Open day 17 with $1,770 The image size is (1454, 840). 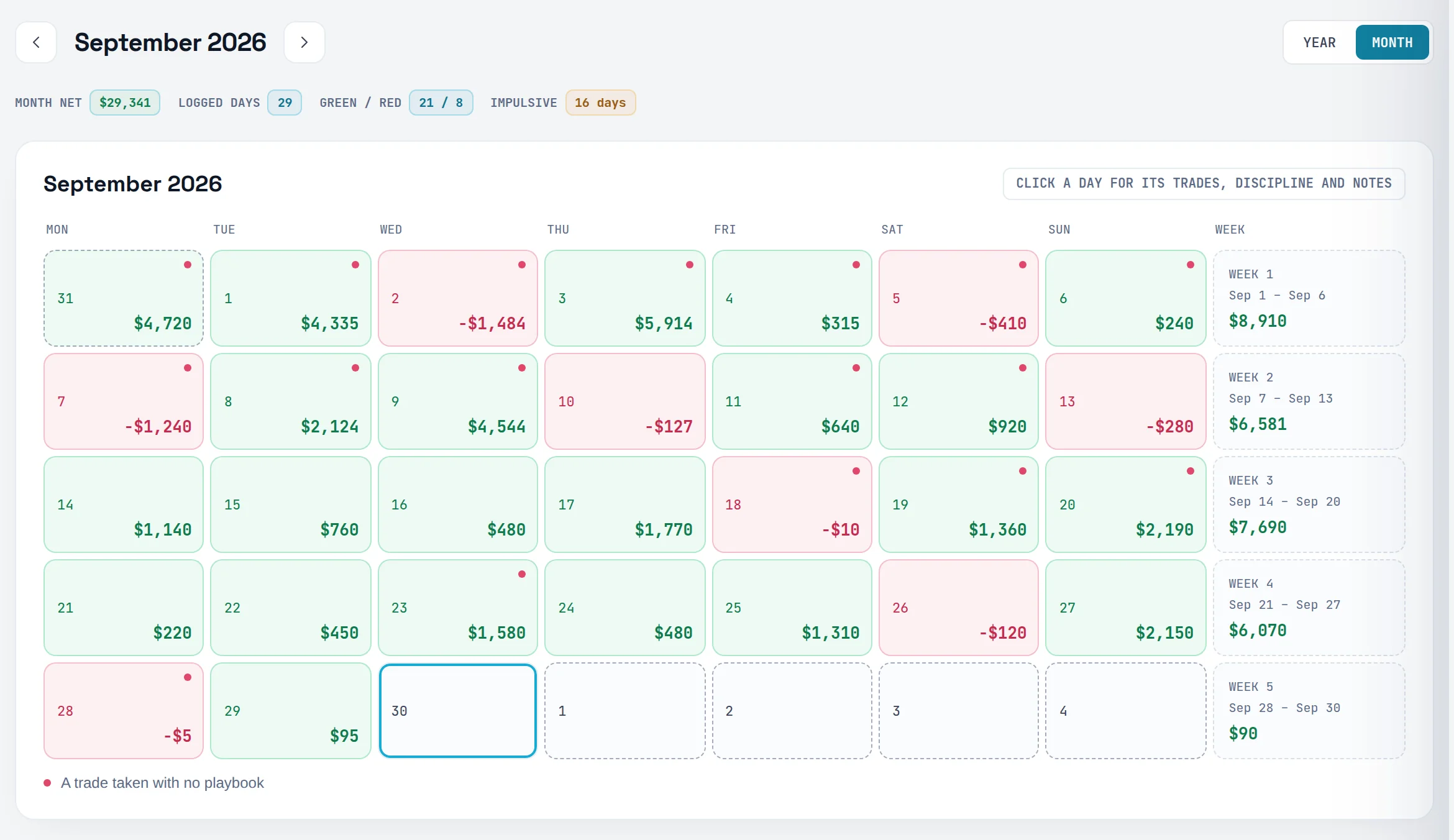point(625,504)
